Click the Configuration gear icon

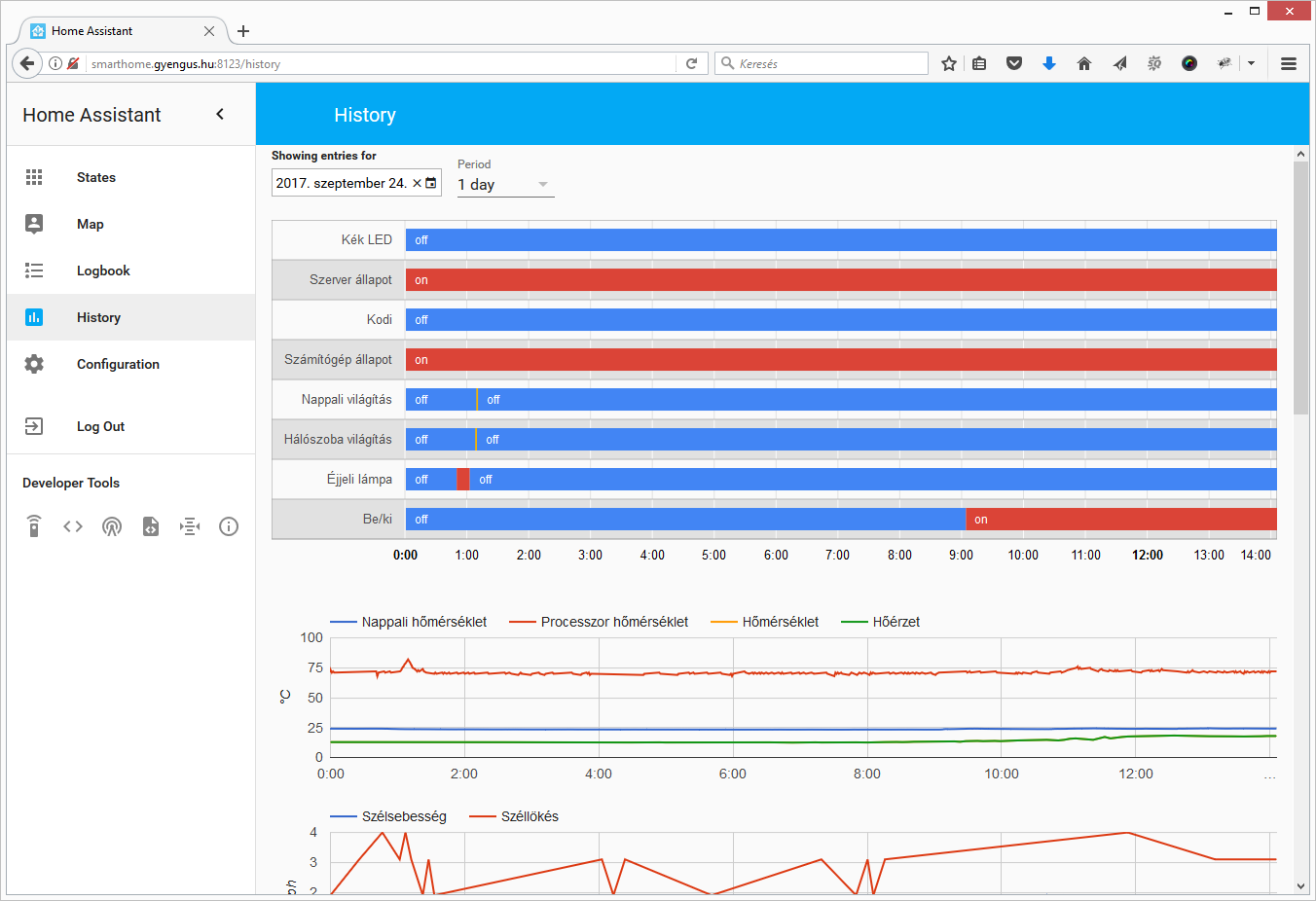pyautogui.click(x=34, y=364)
